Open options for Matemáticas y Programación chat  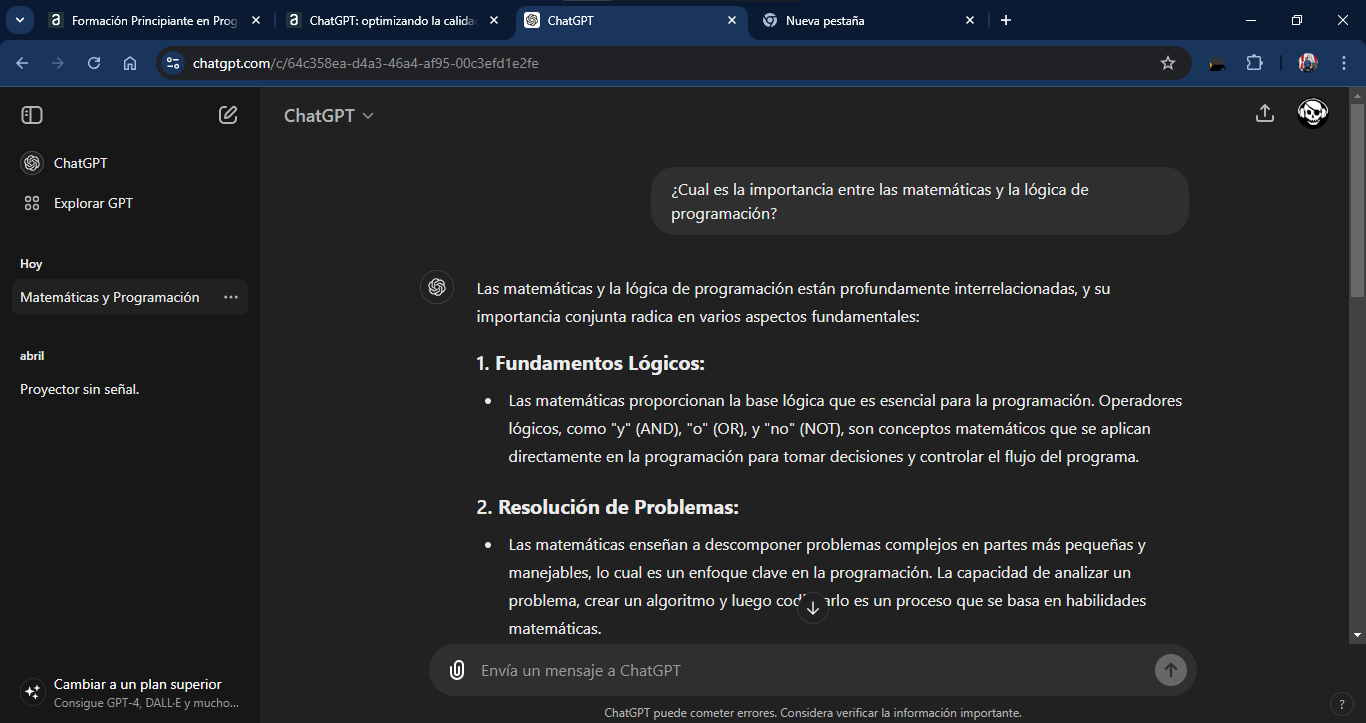(x=231, y=297)
